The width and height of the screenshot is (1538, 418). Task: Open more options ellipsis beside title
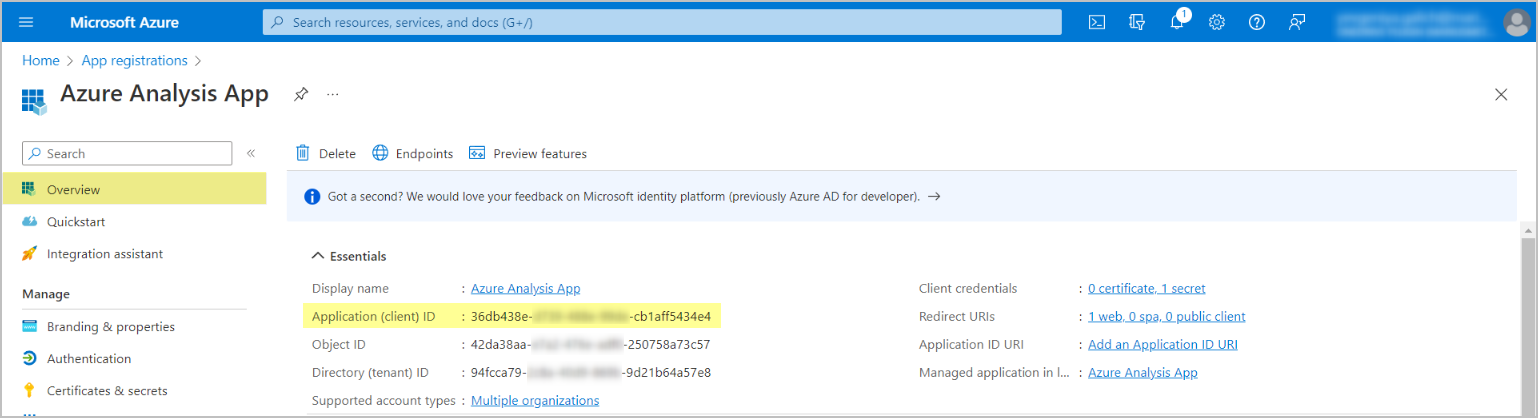(x=333, y=94)
